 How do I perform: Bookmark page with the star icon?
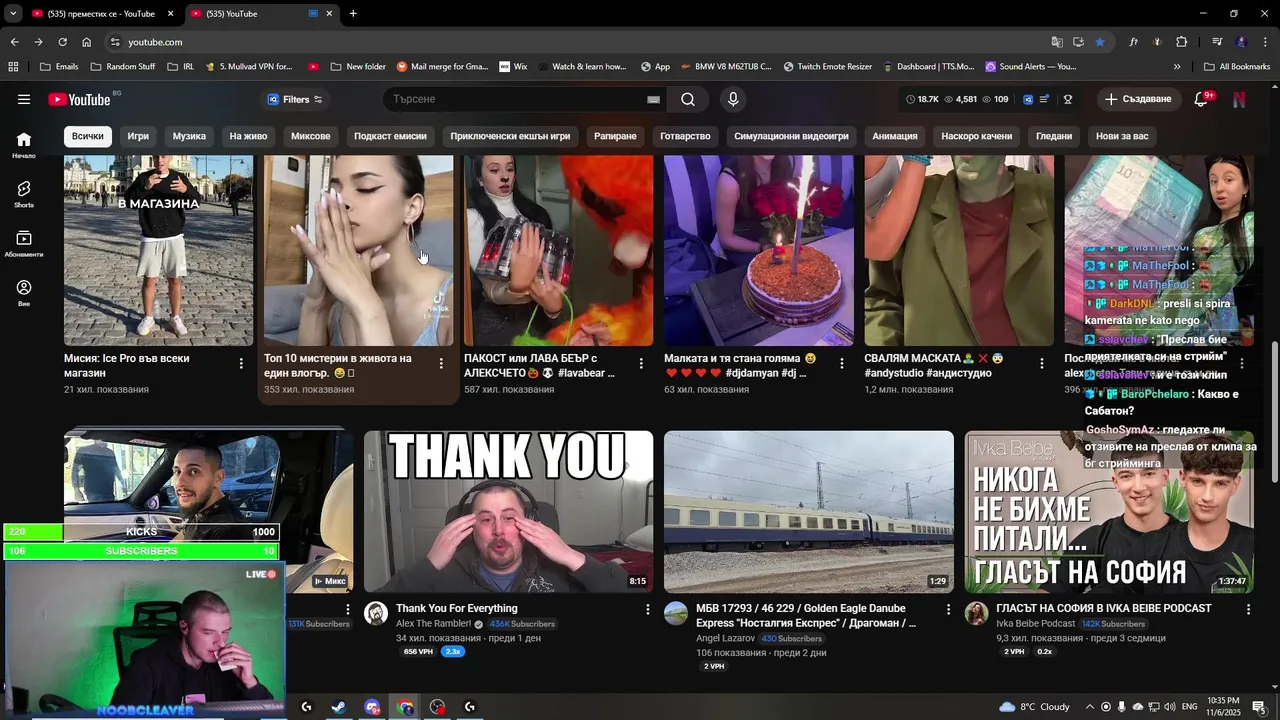[1100, 42]
